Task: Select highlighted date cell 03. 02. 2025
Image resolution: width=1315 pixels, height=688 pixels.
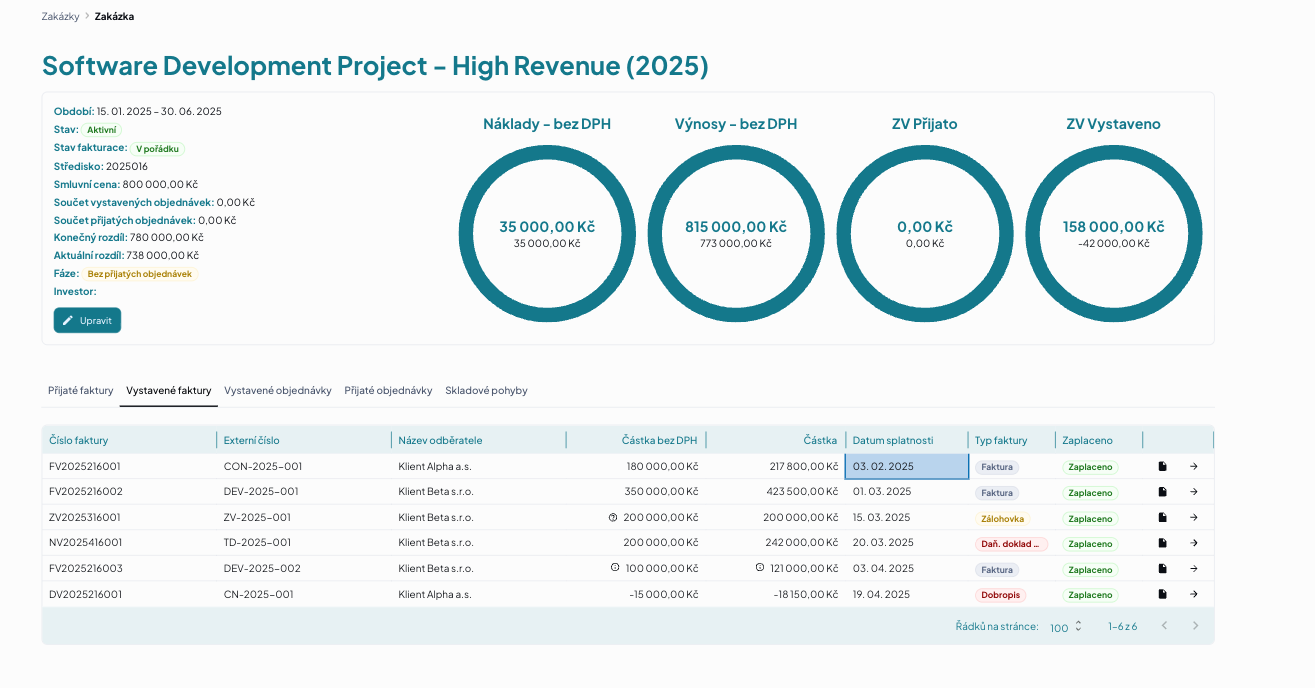Action: [907, 466]
